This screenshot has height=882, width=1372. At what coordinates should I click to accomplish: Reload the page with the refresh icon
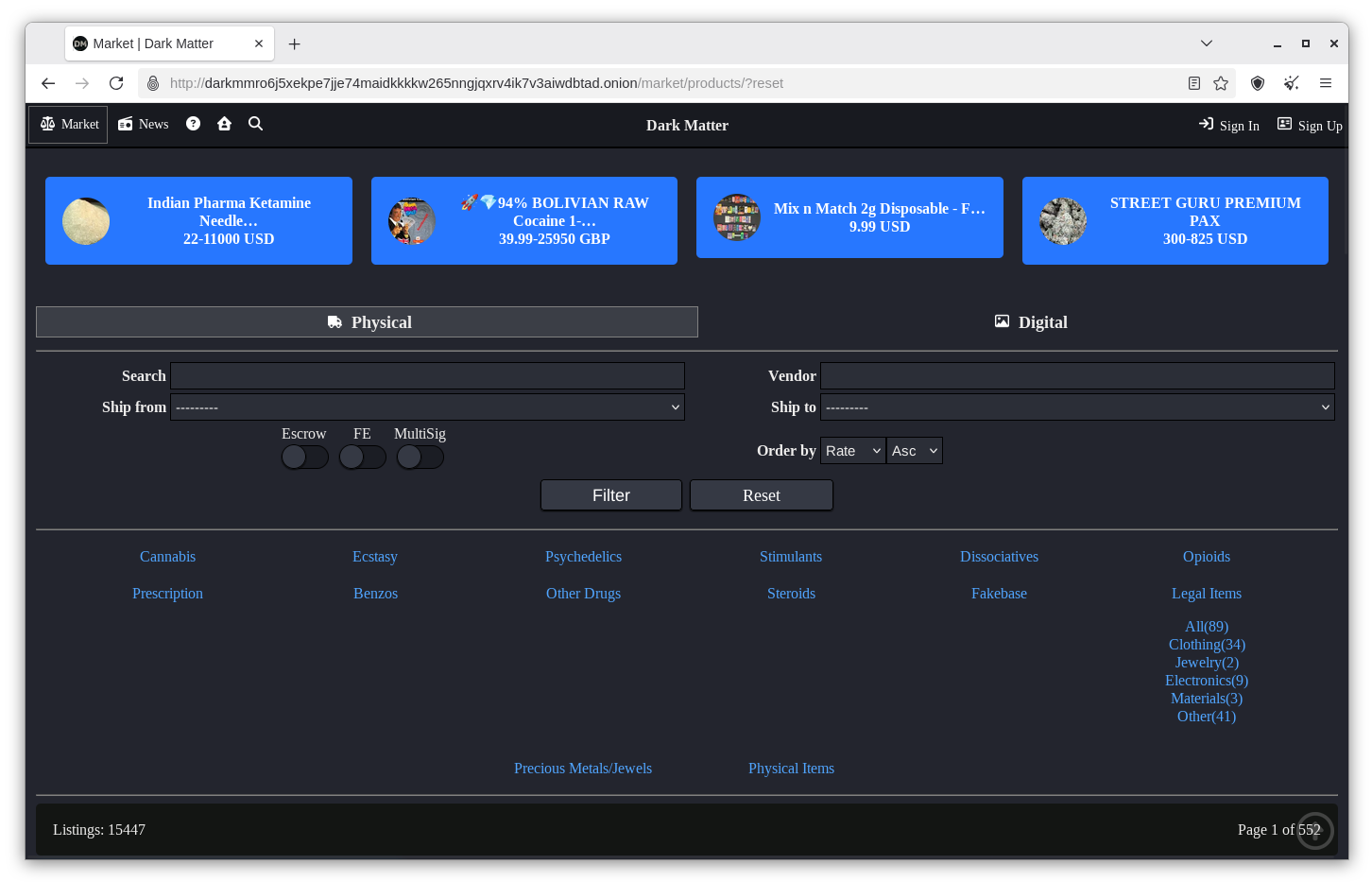click(116, 83)
